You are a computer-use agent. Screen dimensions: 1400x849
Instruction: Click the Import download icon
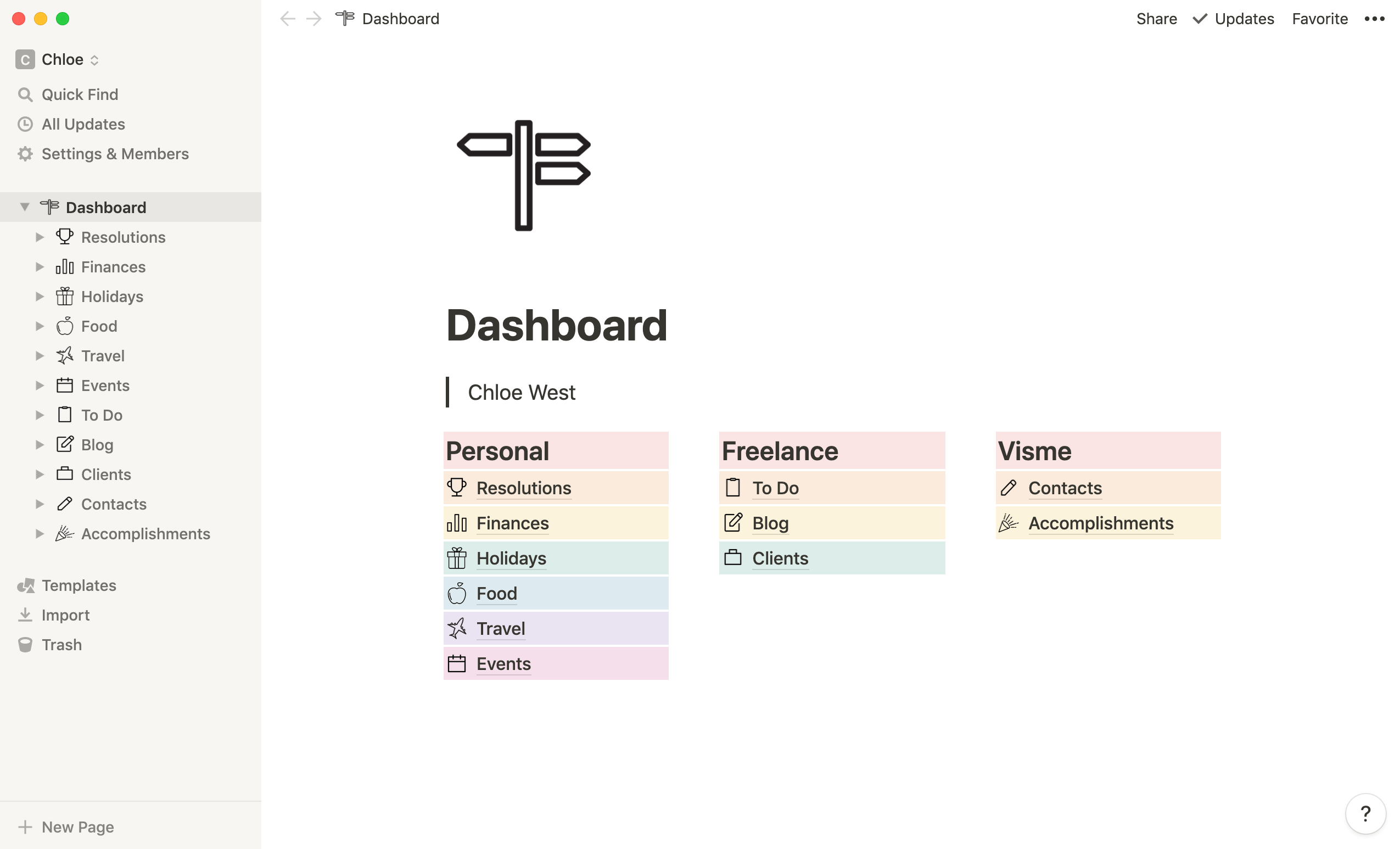pos(25,615)
